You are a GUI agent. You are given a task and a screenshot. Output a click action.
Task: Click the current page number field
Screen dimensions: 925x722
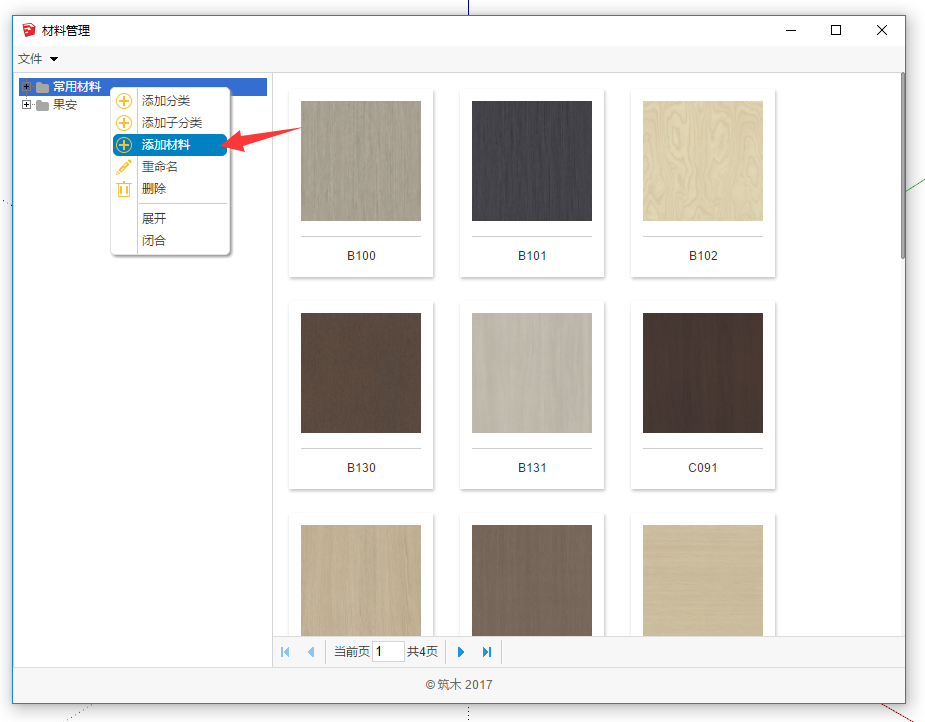pos(388,652)
